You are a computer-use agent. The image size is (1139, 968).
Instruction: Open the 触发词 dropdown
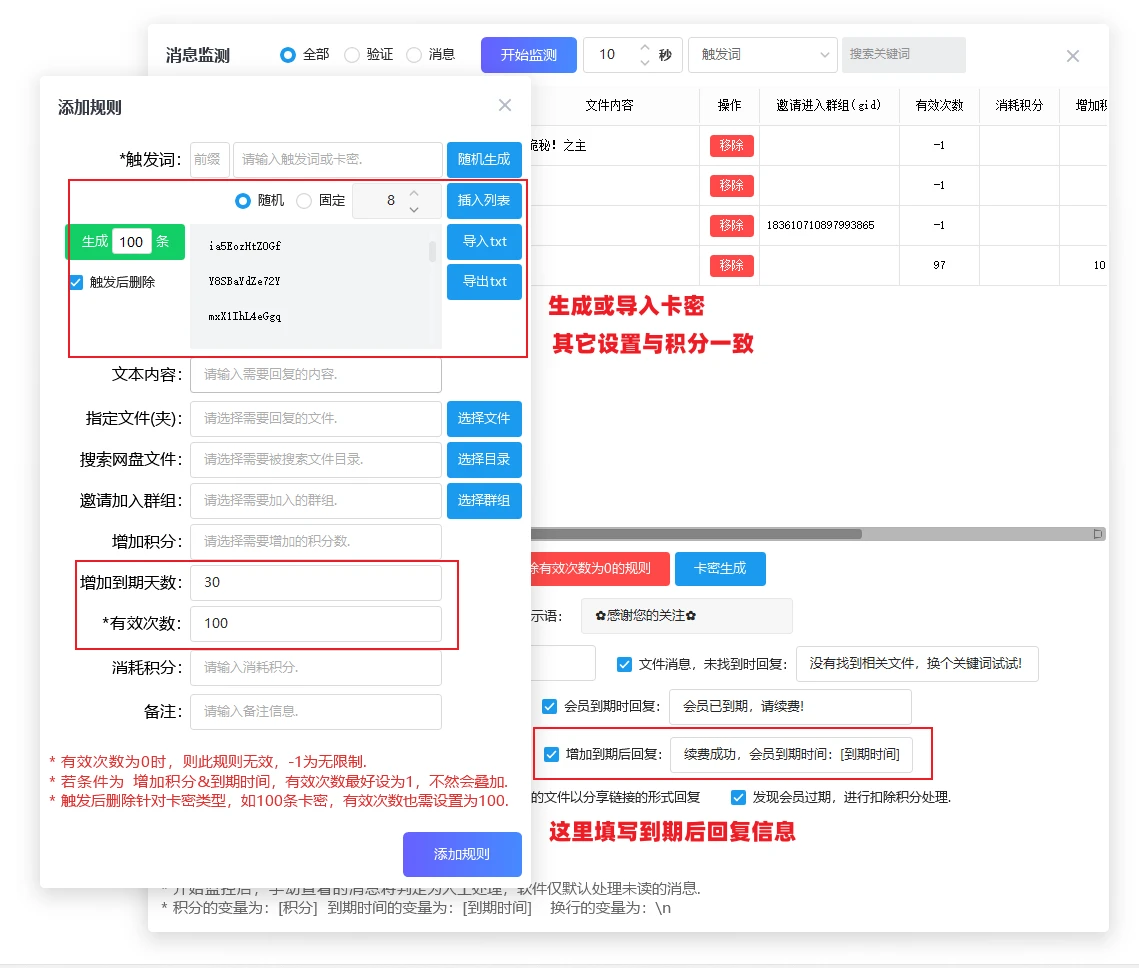click(762, 55)
